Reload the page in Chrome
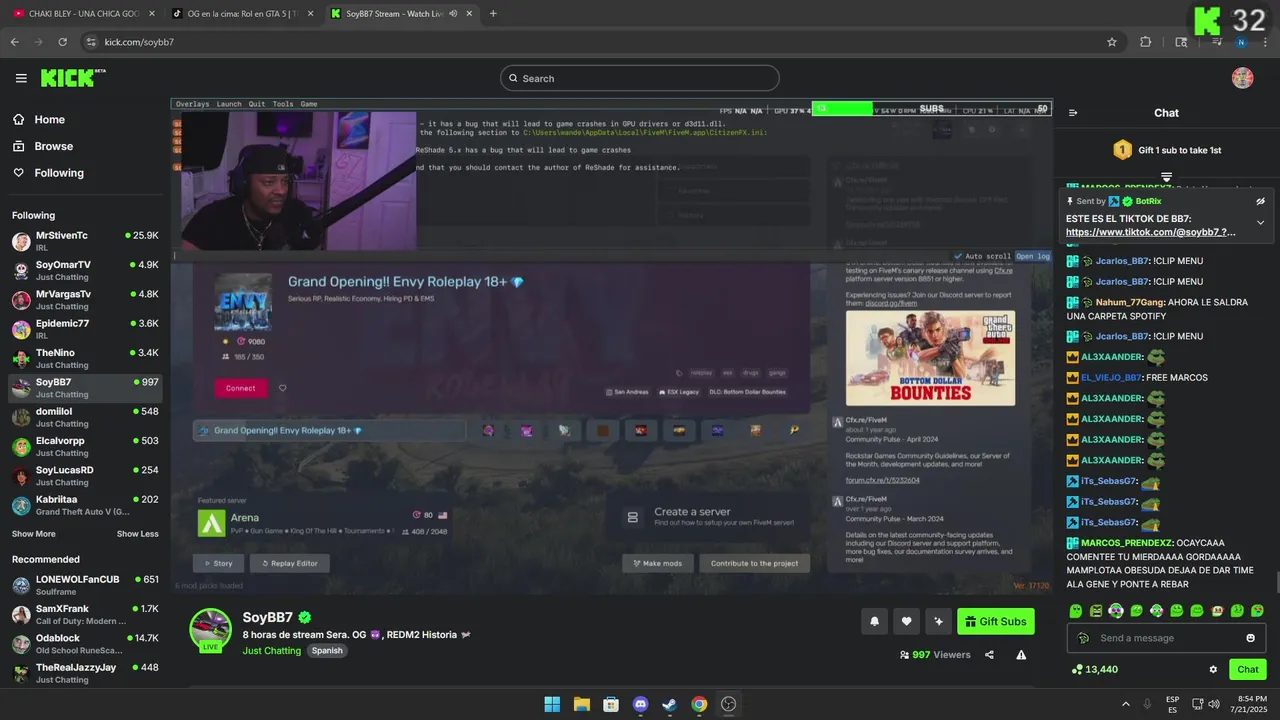This screenshot has width=1280, height=720. tap(62, 42)
